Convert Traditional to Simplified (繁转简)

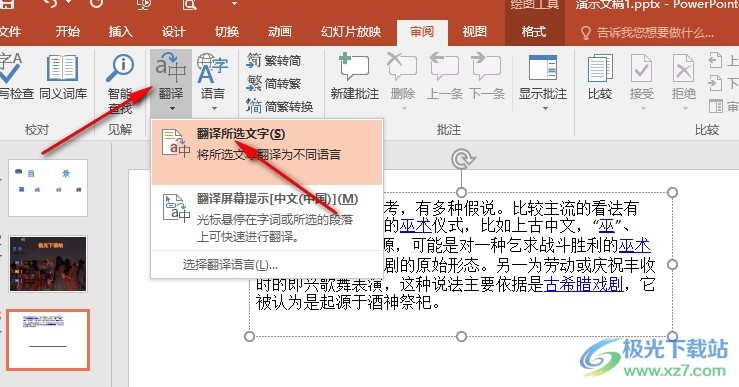[273, 60]
